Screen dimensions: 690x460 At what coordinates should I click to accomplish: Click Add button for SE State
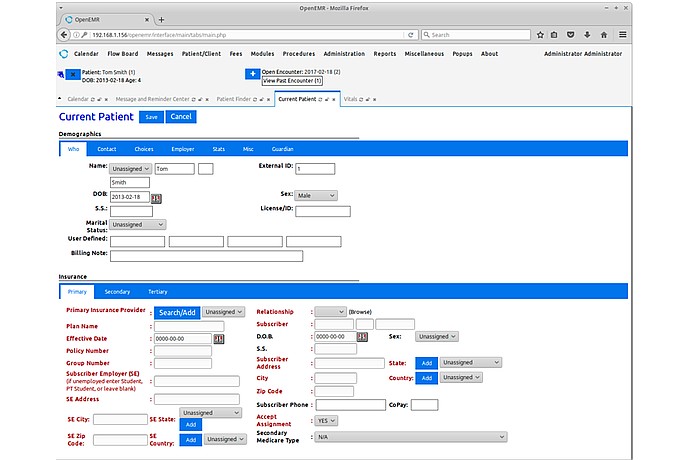(x=191, y=425)
